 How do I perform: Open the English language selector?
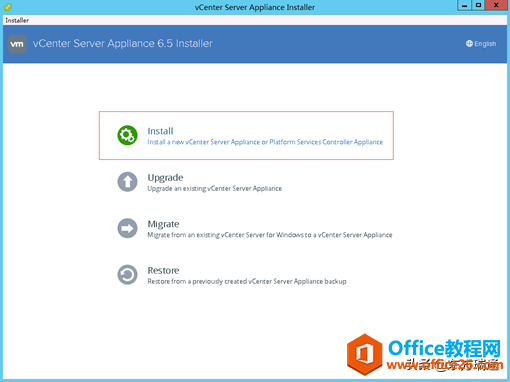pos(481,44)
